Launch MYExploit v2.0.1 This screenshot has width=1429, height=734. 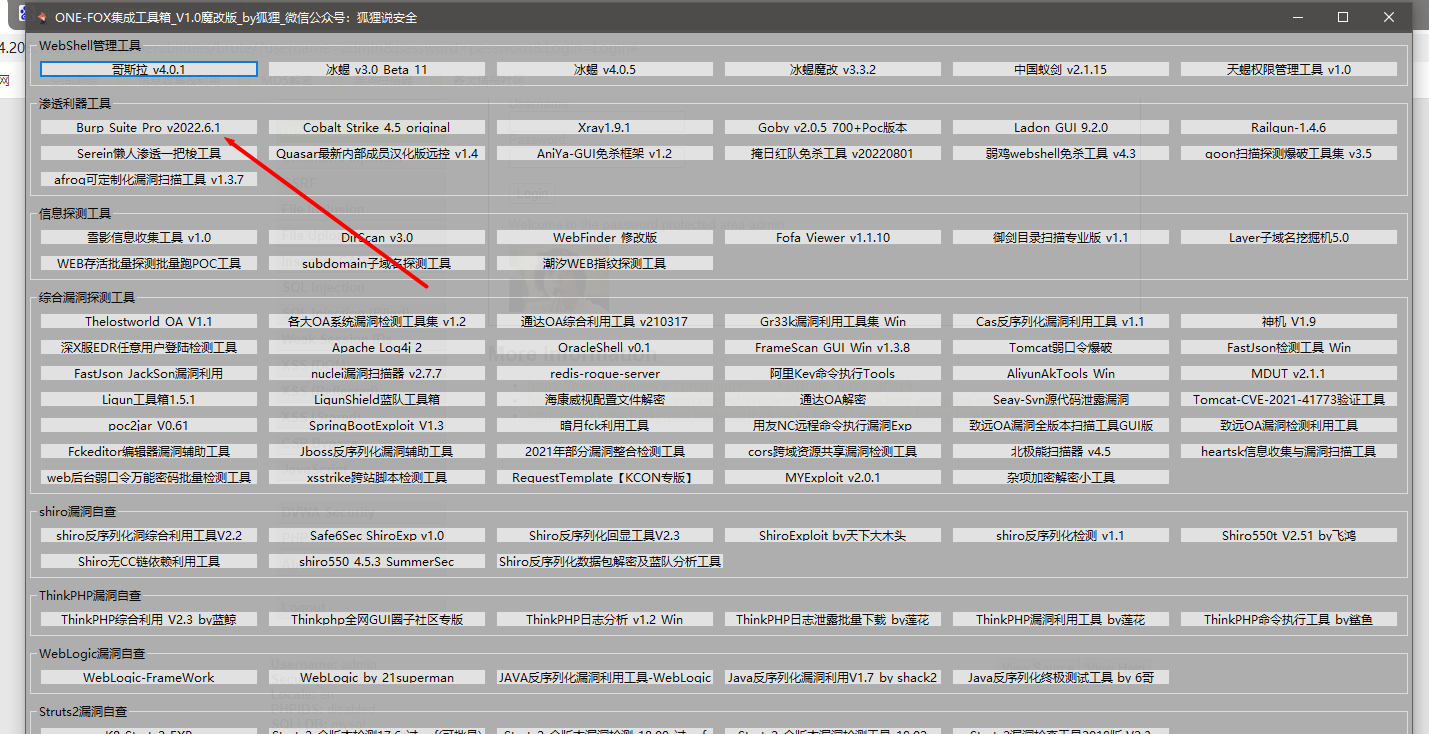pyautogui.click(x=833, y=478)
